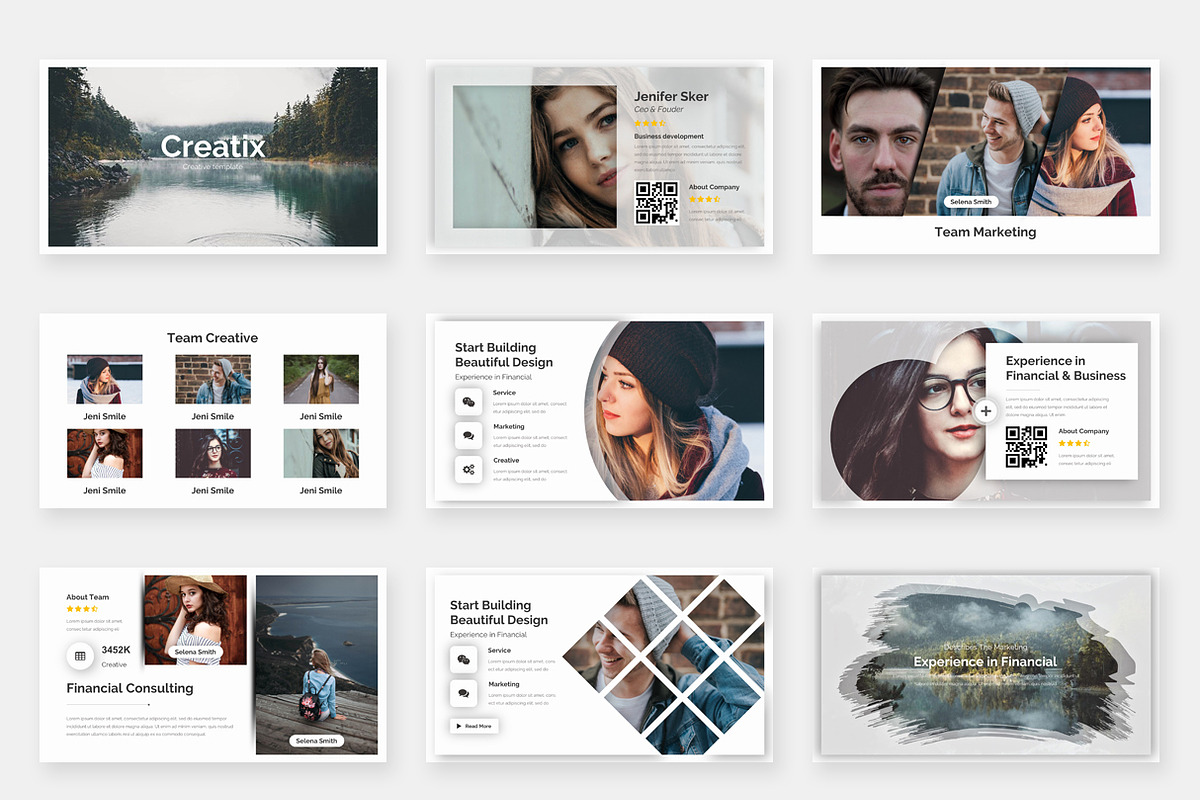Click Start Building Beautiful Design on the three-icon slide

(x=504, y=355)
